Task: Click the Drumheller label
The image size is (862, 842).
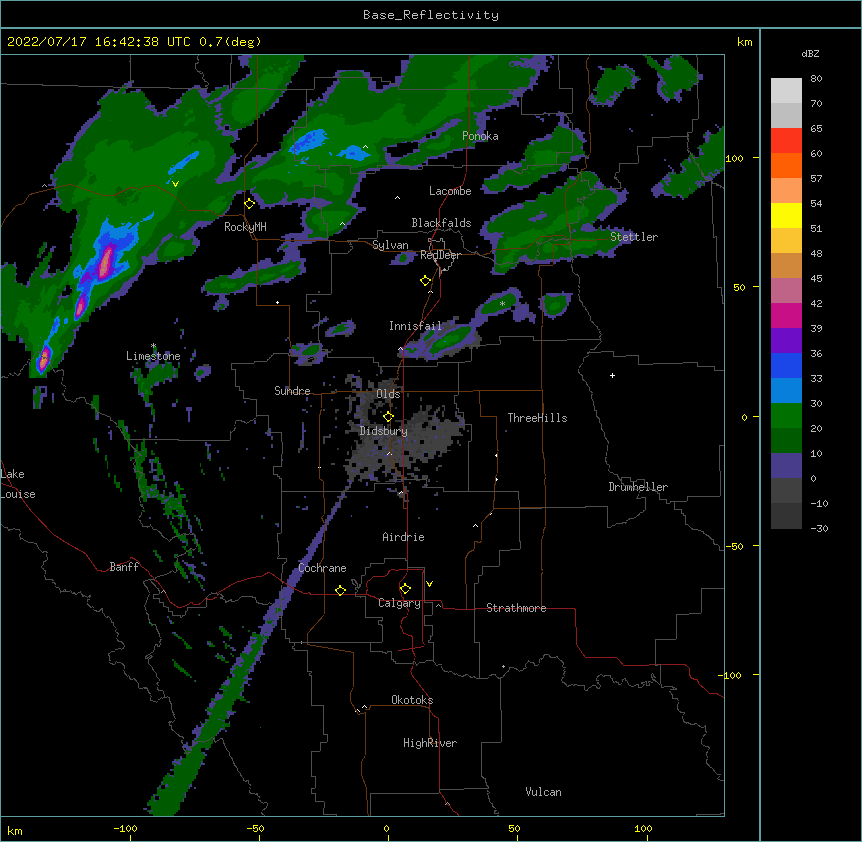Action: coord(638,487)
